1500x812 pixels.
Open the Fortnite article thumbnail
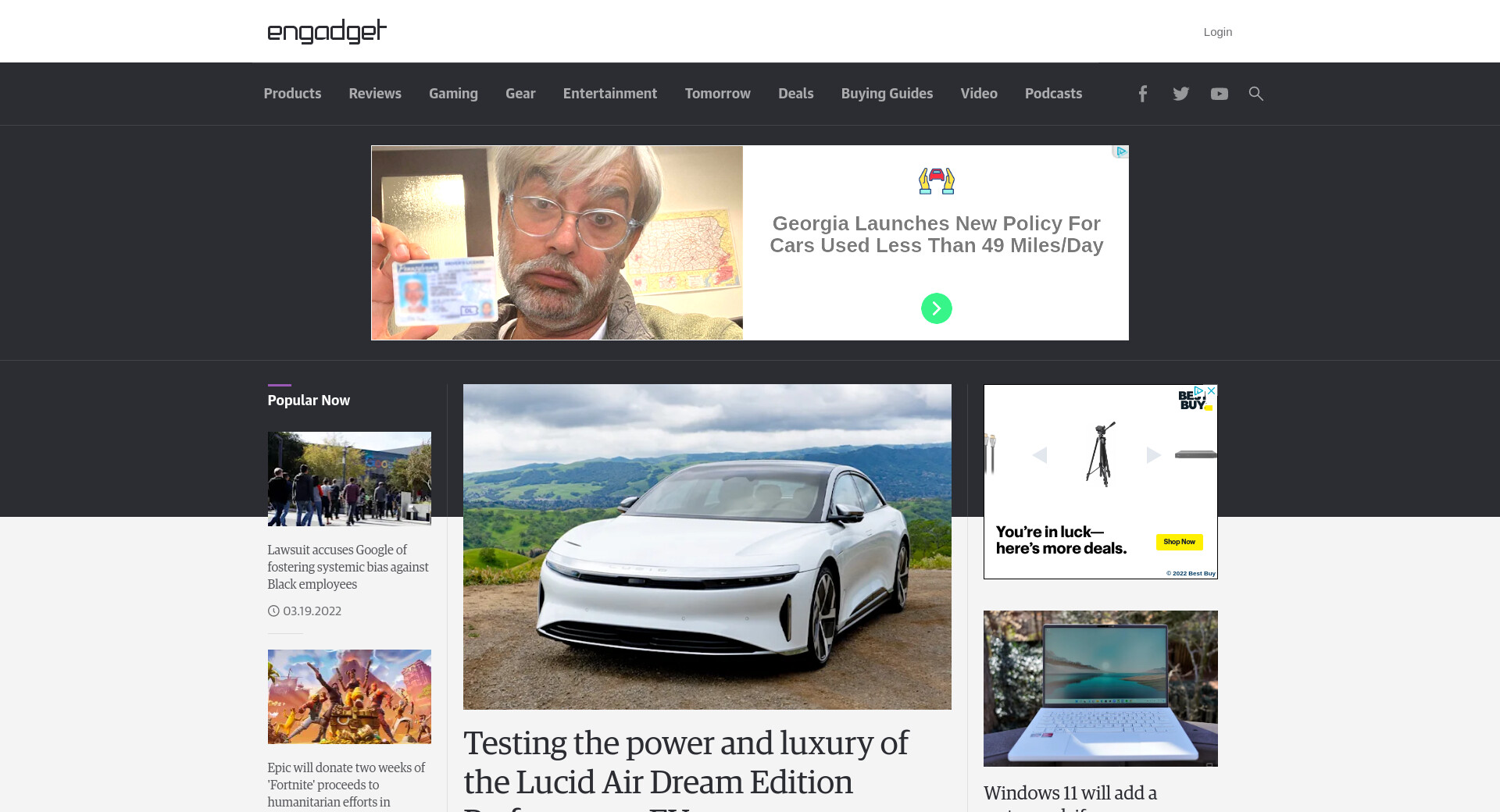[x=349, y=696]
